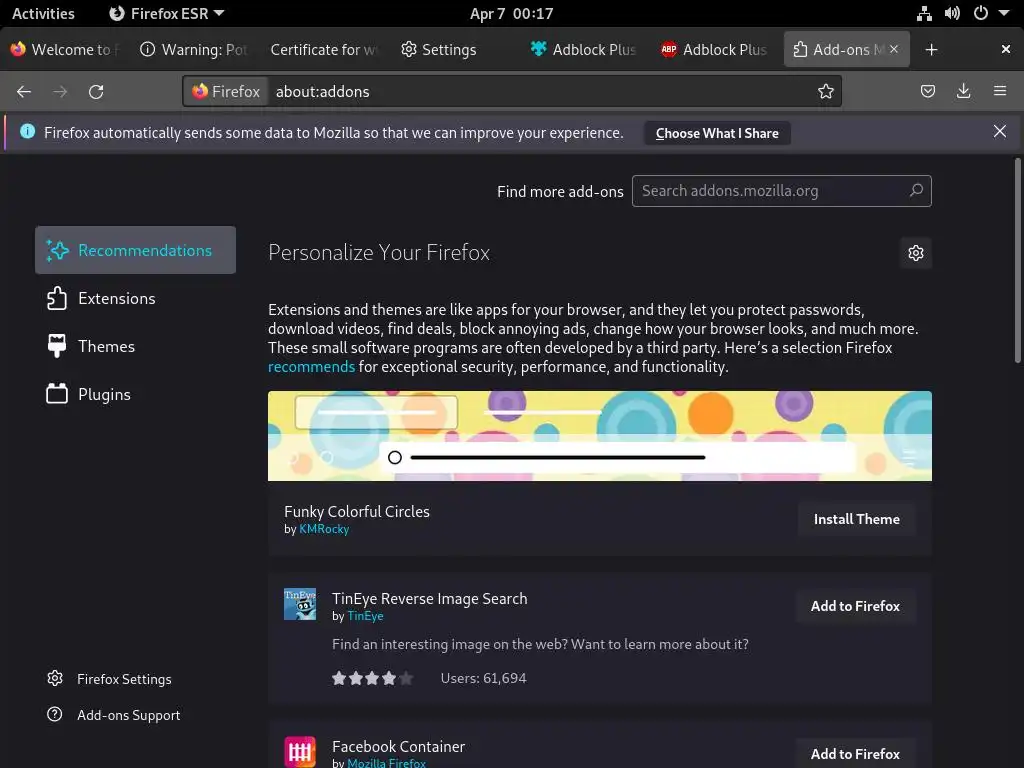Click the Facebook Container add-on icon
Image resolution: width=1024 pixels, height=768 pixels.
pyautogui.click(x=300, y=752)
